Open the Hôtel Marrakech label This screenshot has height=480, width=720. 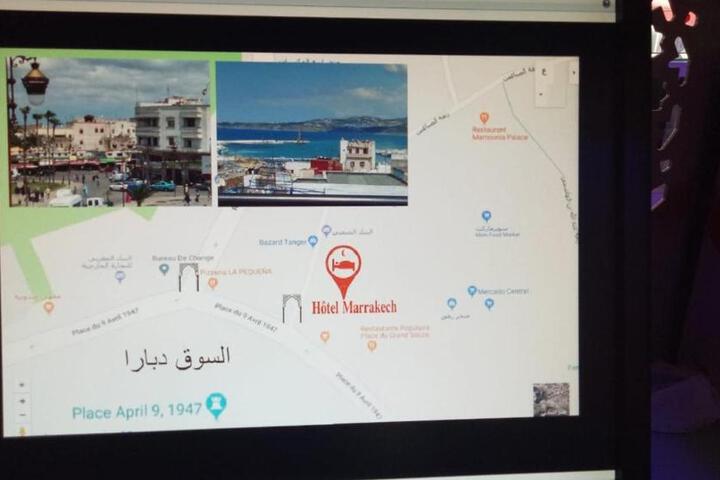(354, 307)
